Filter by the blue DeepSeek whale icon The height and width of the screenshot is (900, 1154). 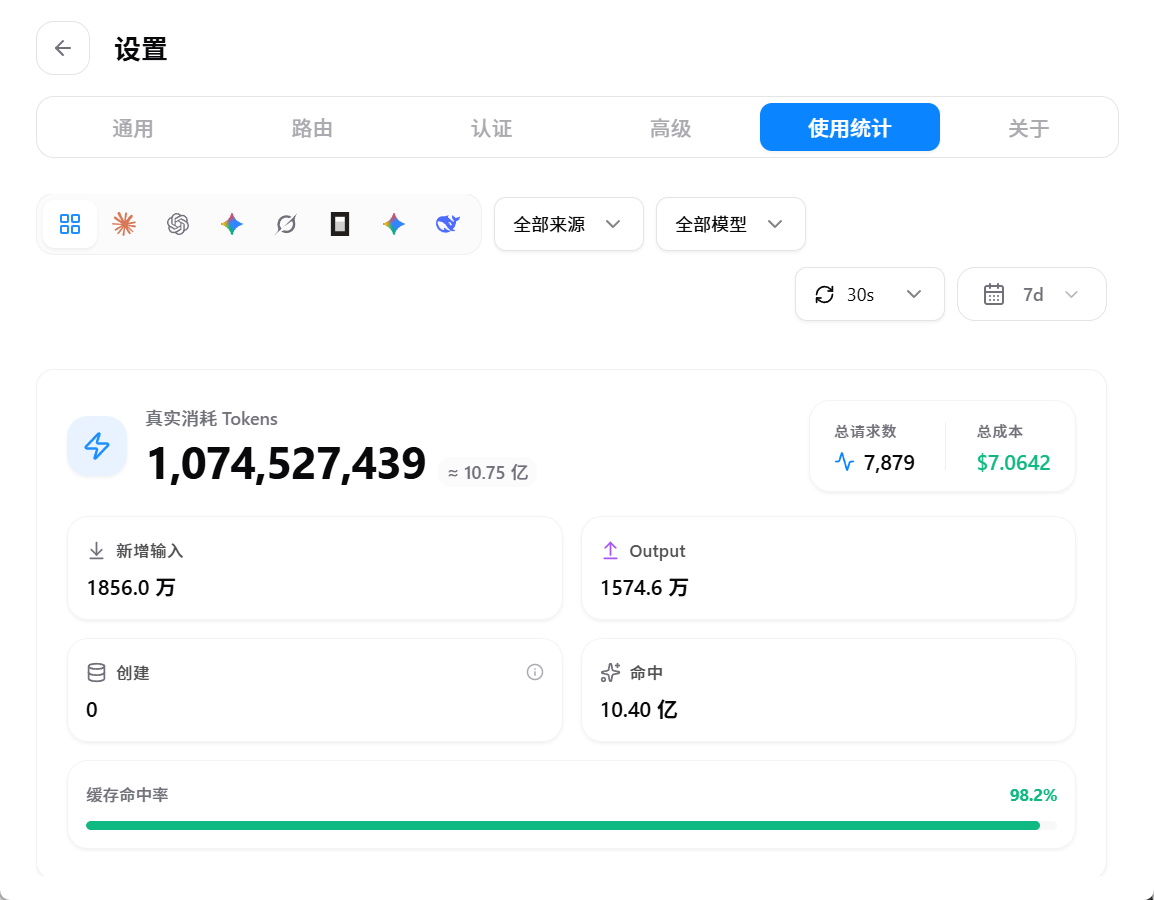(x=447, y=224)
